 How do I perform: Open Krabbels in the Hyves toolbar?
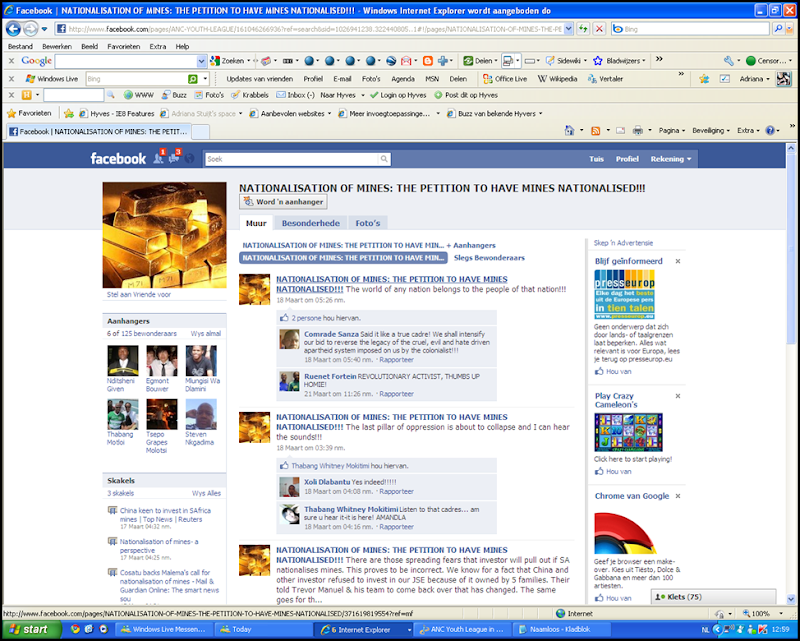(x=249, y=95)
